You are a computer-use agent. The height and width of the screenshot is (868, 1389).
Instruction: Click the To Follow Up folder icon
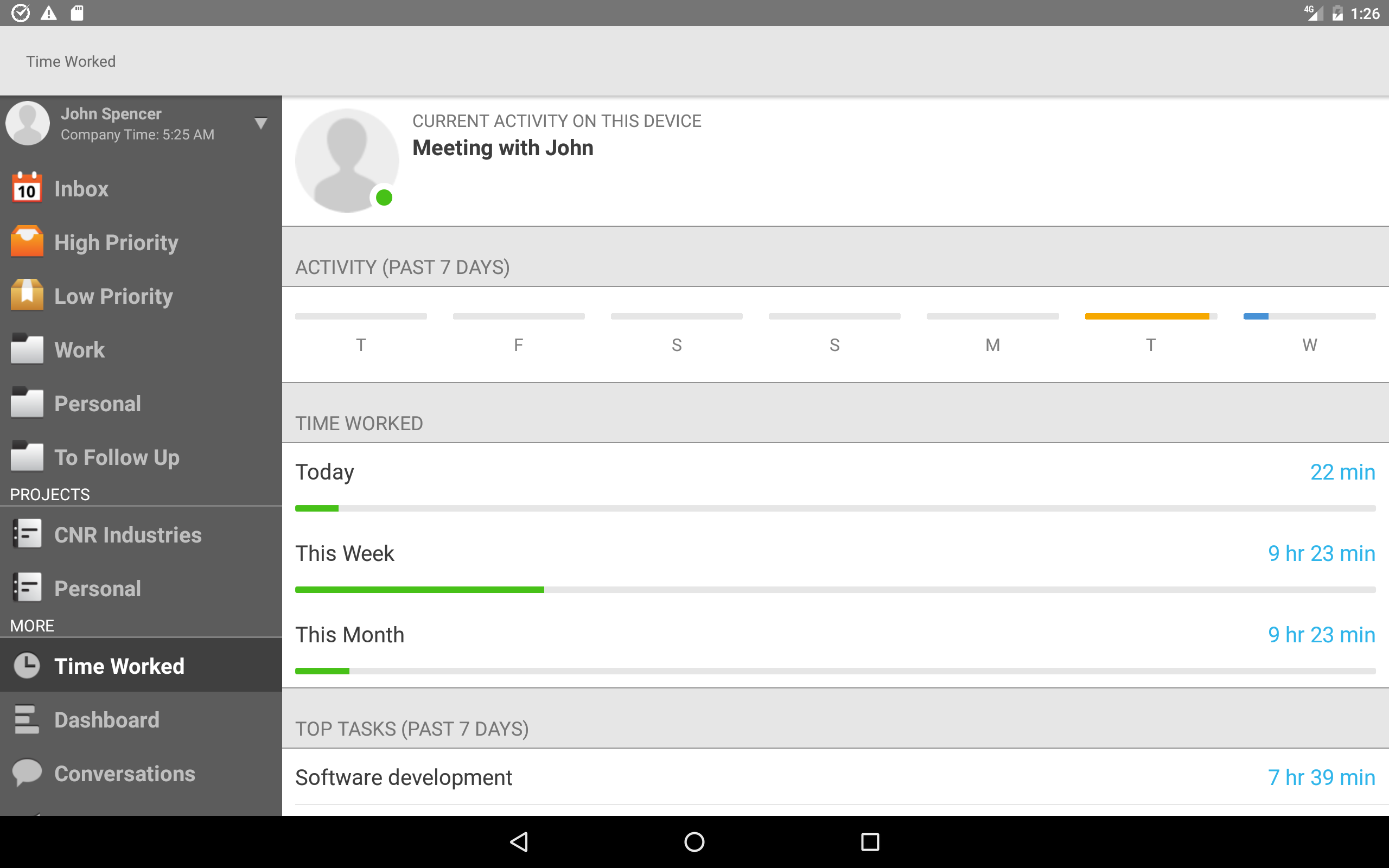pos(27,456)
